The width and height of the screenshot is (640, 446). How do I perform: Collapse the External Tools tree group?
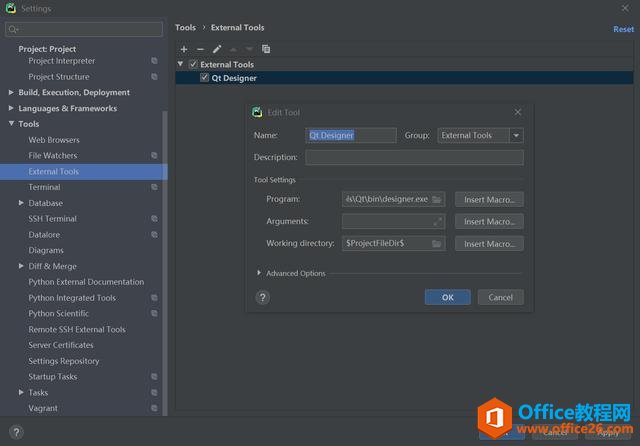click(180, 64)
